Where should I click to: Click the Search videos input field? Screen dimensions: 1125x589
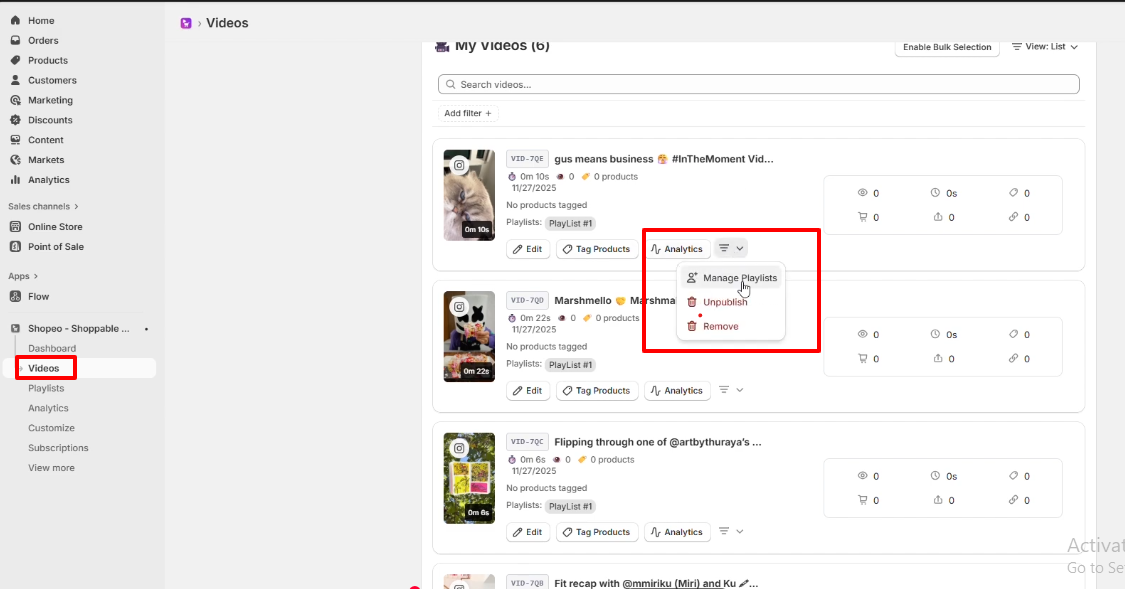758,85
